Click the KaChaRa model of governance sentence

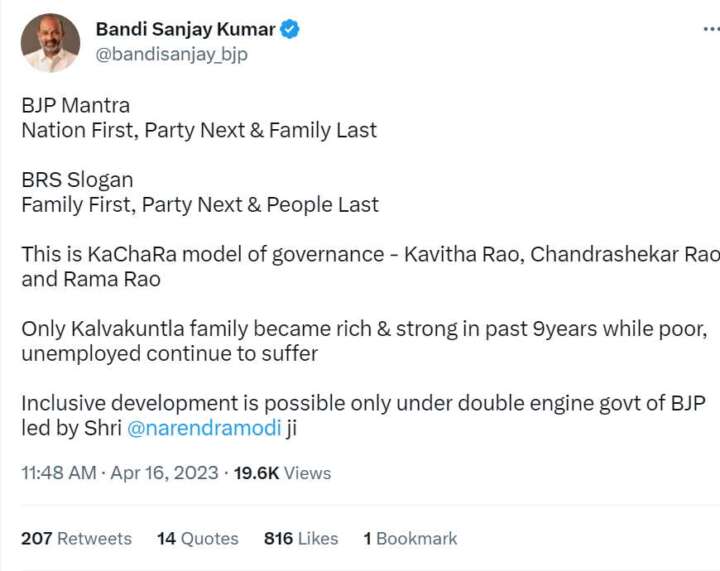[360, 255]
